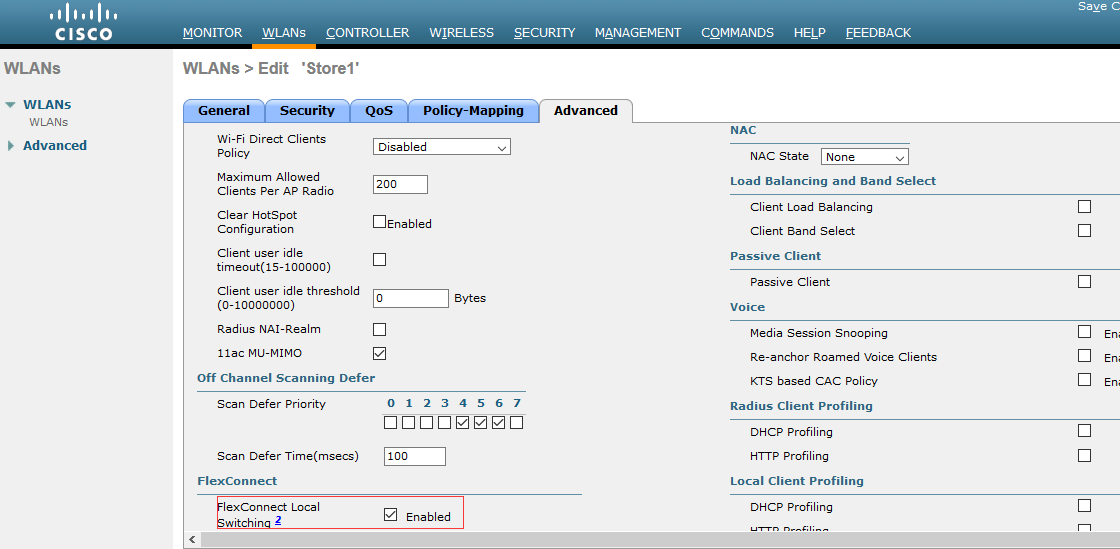Uncheck Scan Defer Priority 4 box
Image resolution: width=1120 pixels, height=549 pixels.
[x=462, y=423]
